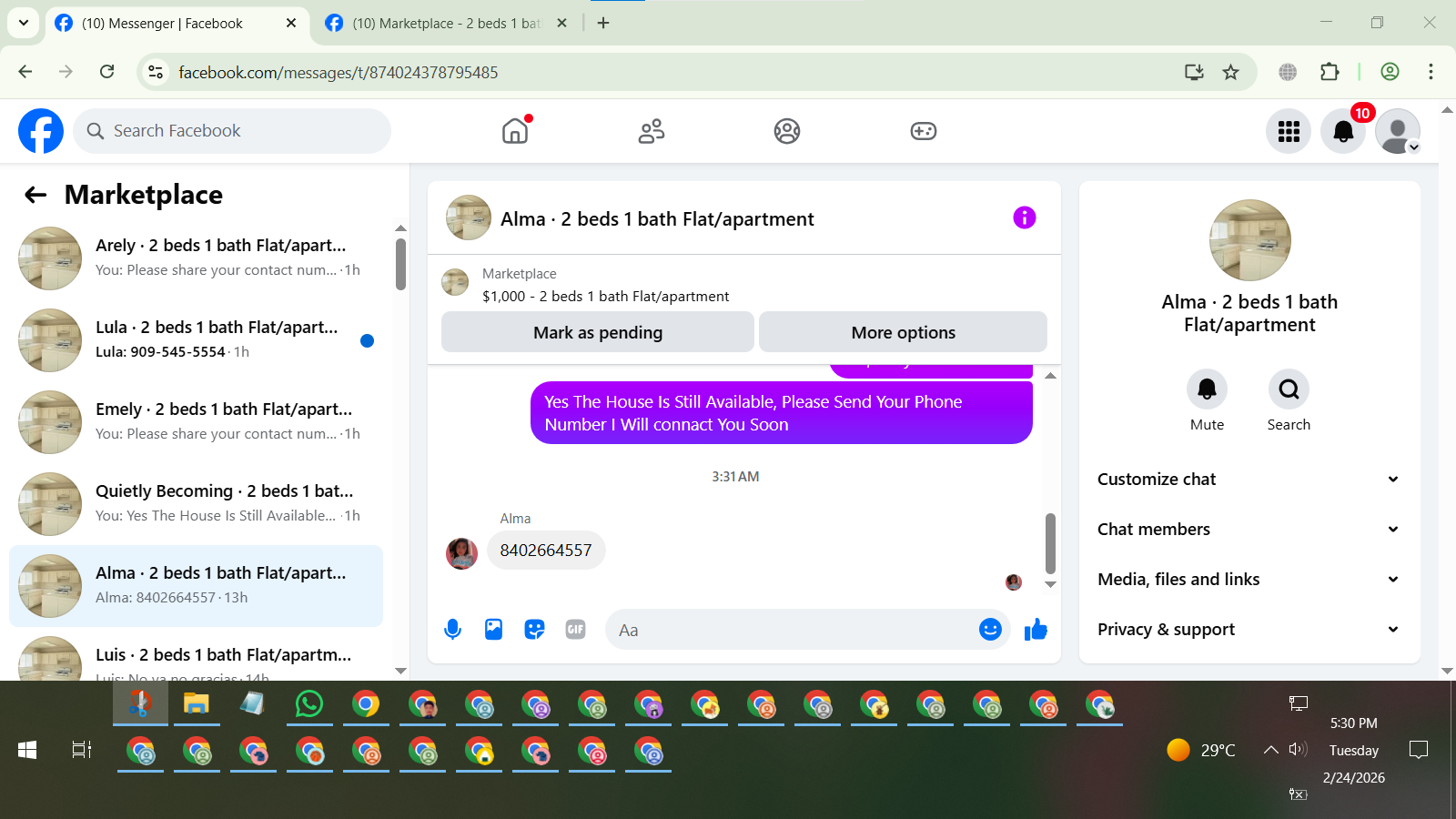Click the Search Facebook field

(232, 131)
